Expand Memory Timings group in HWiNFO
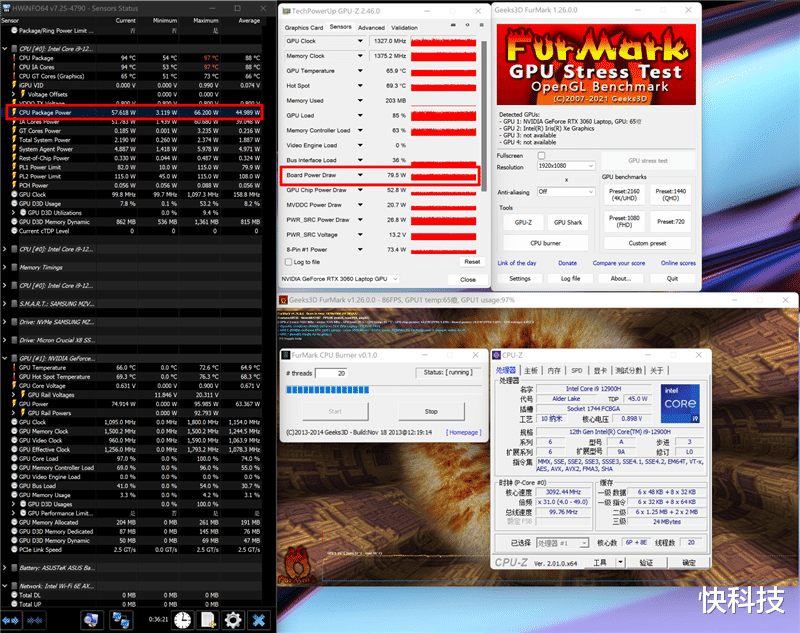Viewport: 800px width, 633px height. point(5,267)
